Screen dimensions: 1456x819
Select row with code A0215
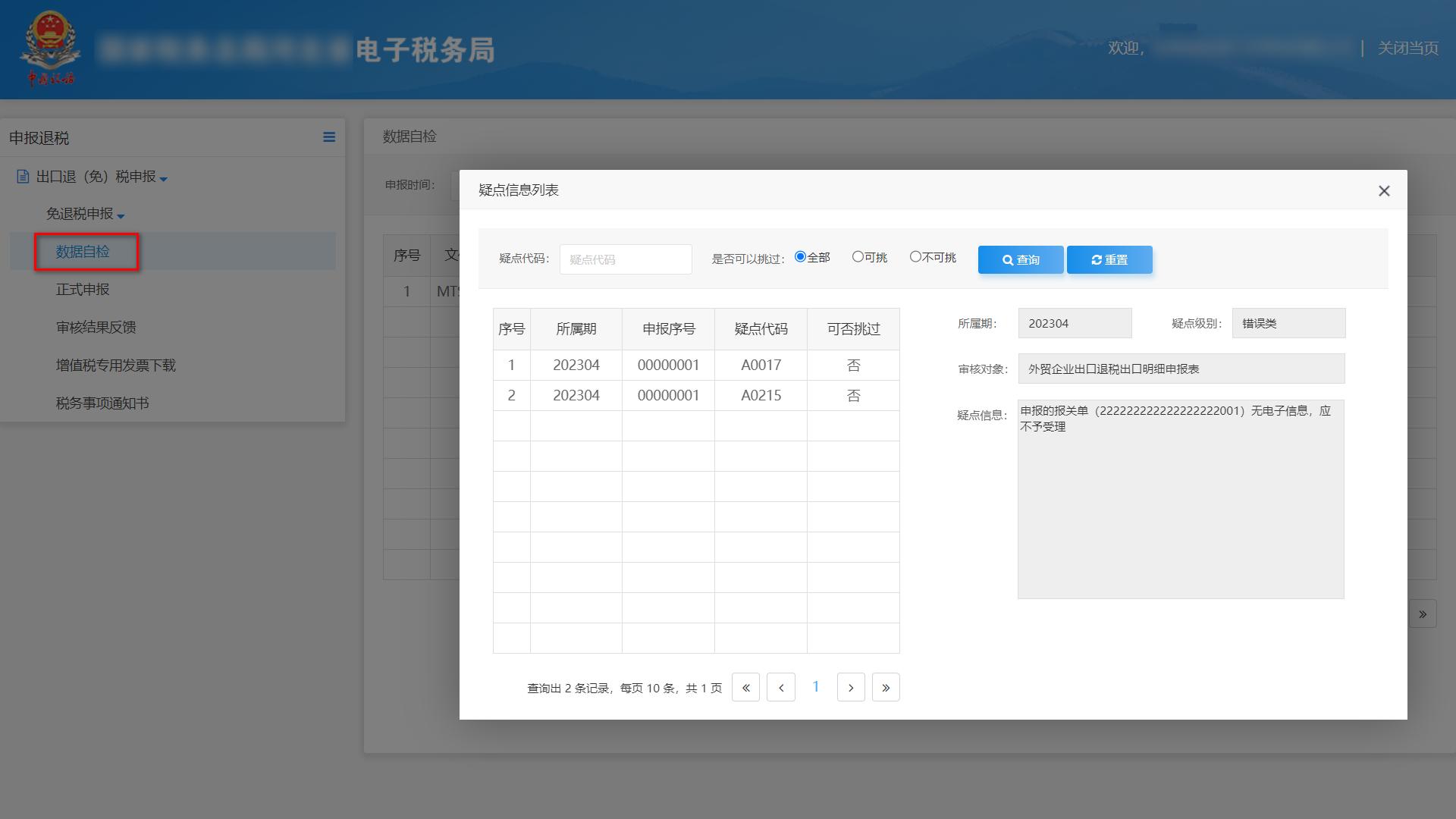[x=761, y=396]
